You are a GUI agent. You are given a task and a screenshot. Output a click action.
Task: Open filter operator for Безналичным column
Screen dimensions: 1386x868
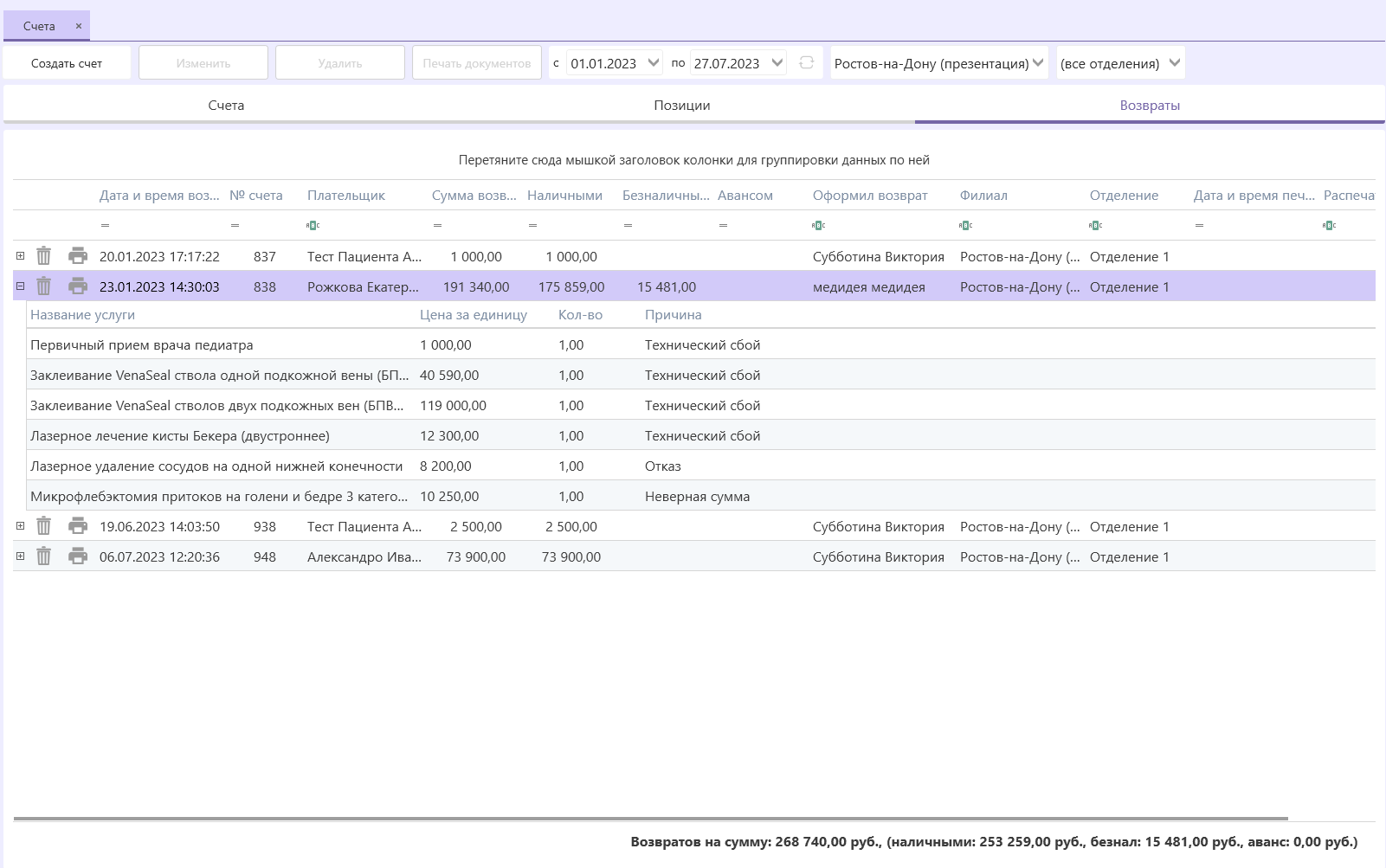pos(628,225)
